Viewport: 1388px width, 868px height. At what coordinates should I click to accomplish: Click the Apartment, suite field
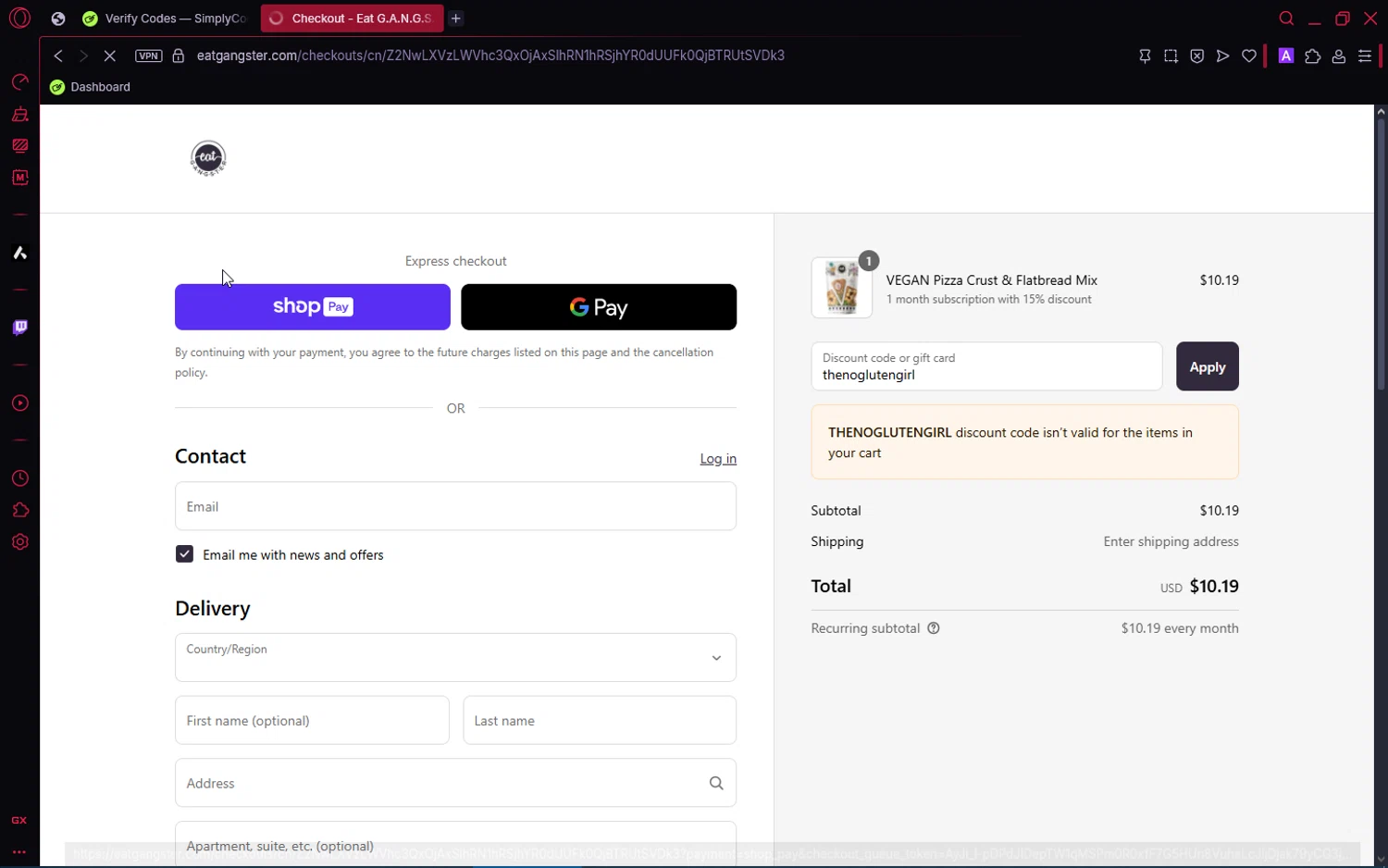(455, 844)
